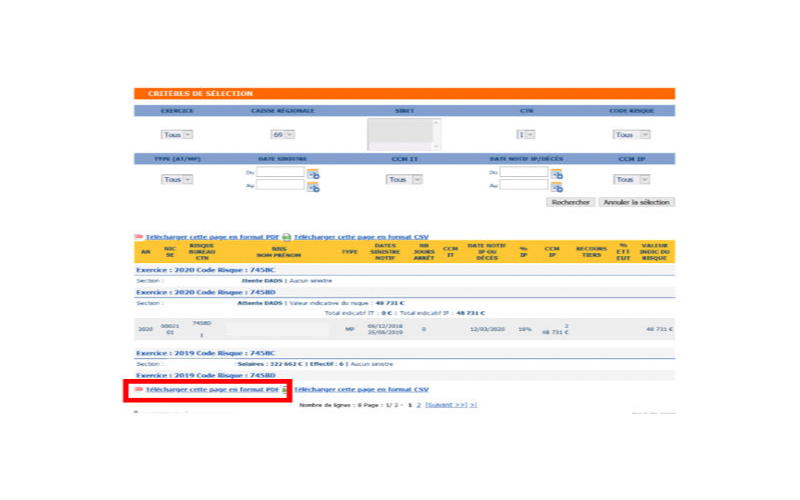The height and width of the screenshot is (500, 800).
Task: Click into Date Sinistre 'Au' input field
Action: point(280,185)
